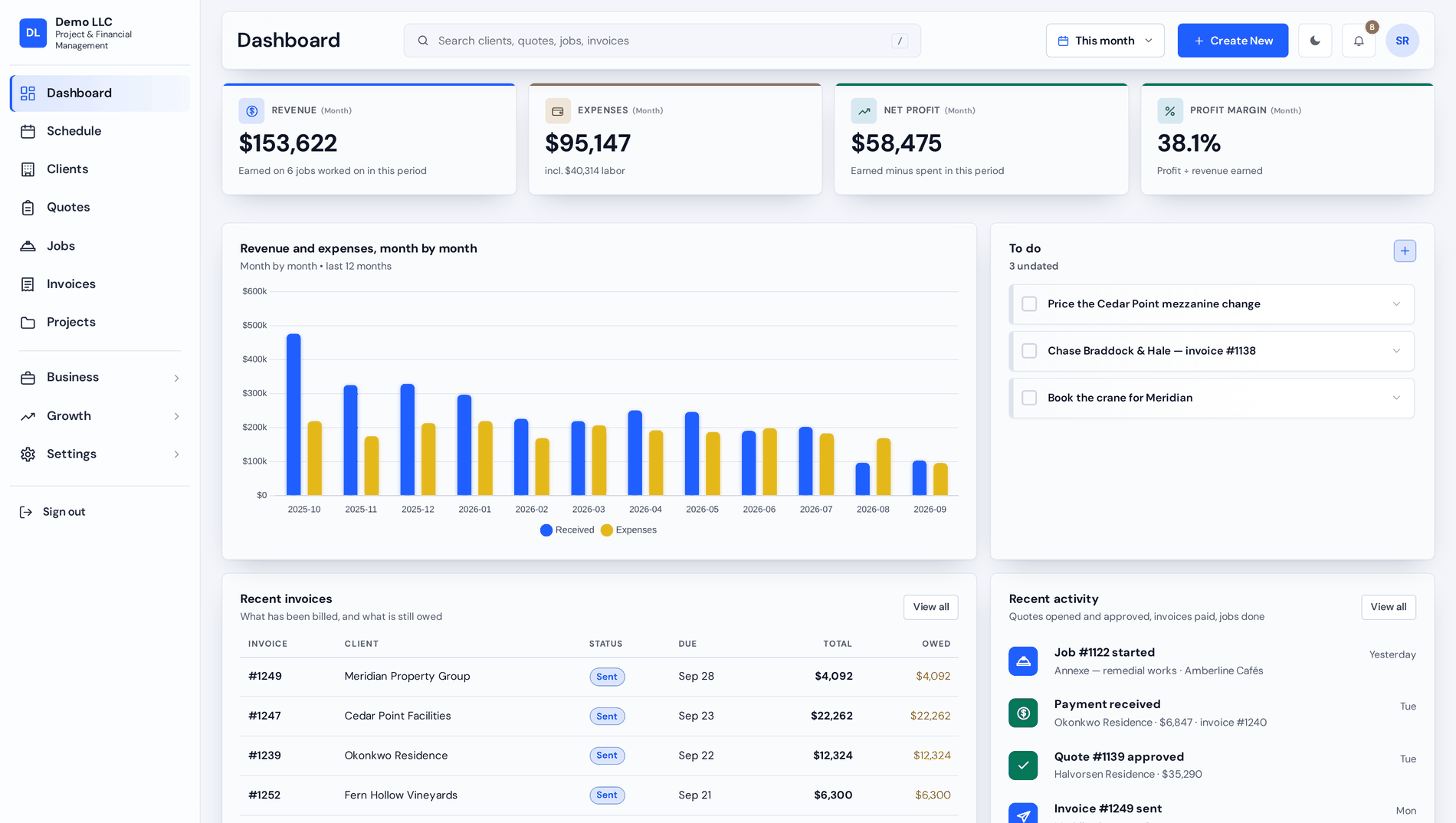The height and width of the screenshot is (823, 1456).
Task: Toggle dark mode with moon icon
Action: tap(1315, 41)
